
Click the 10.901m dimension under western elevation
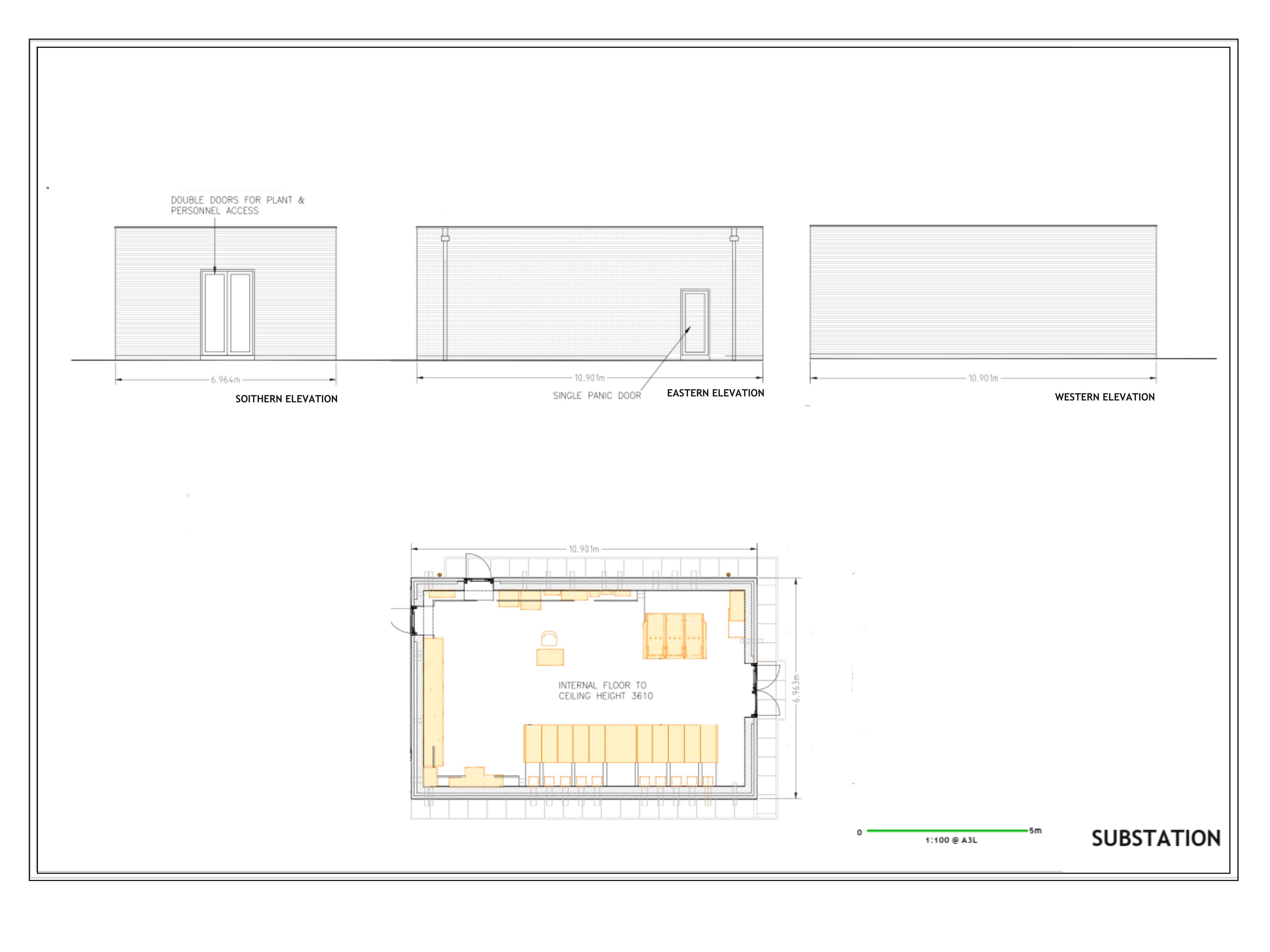click(x=984, y=378)
